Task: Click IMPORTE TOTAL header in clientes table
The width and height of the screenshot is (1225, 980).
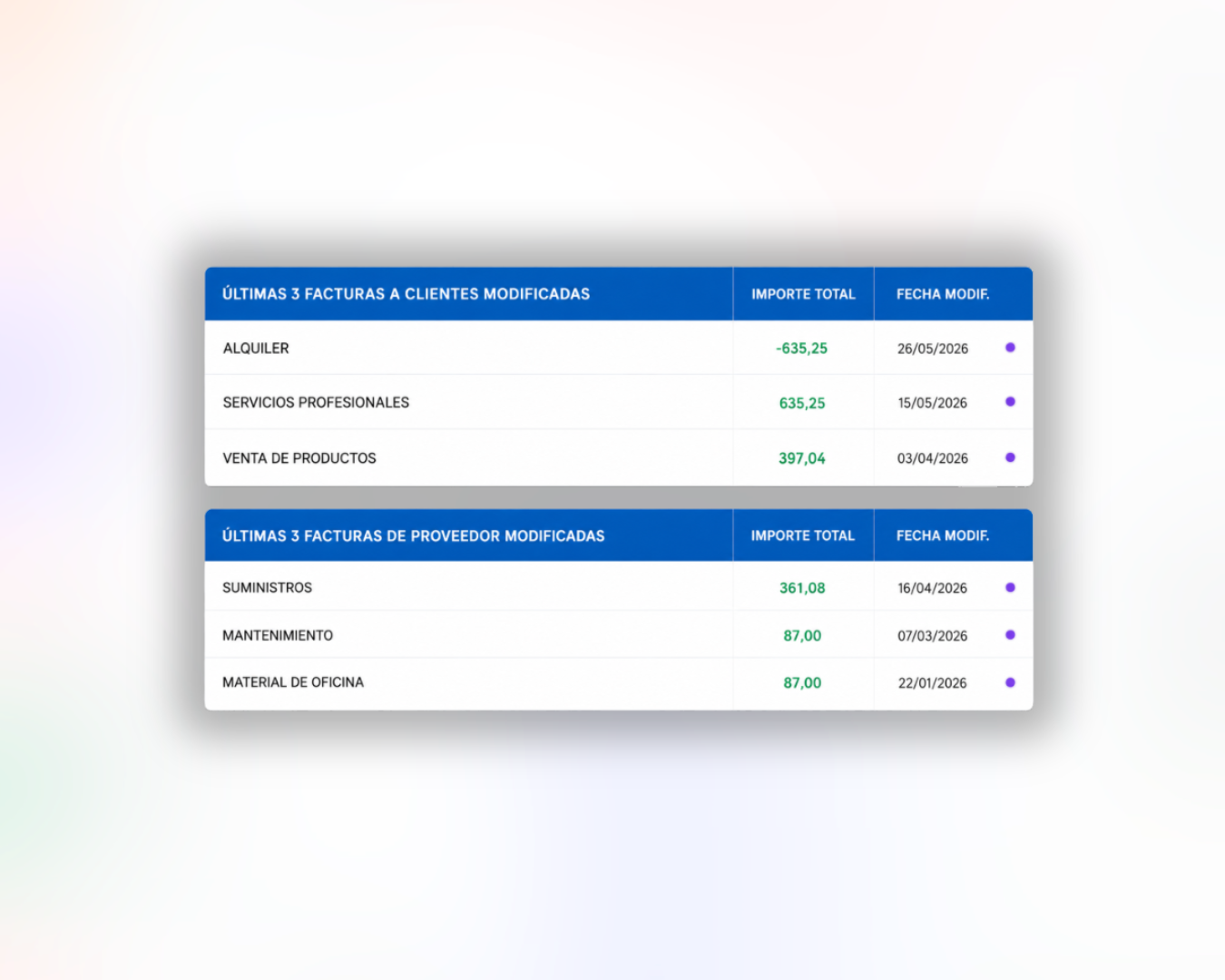Action: point(803,294)
